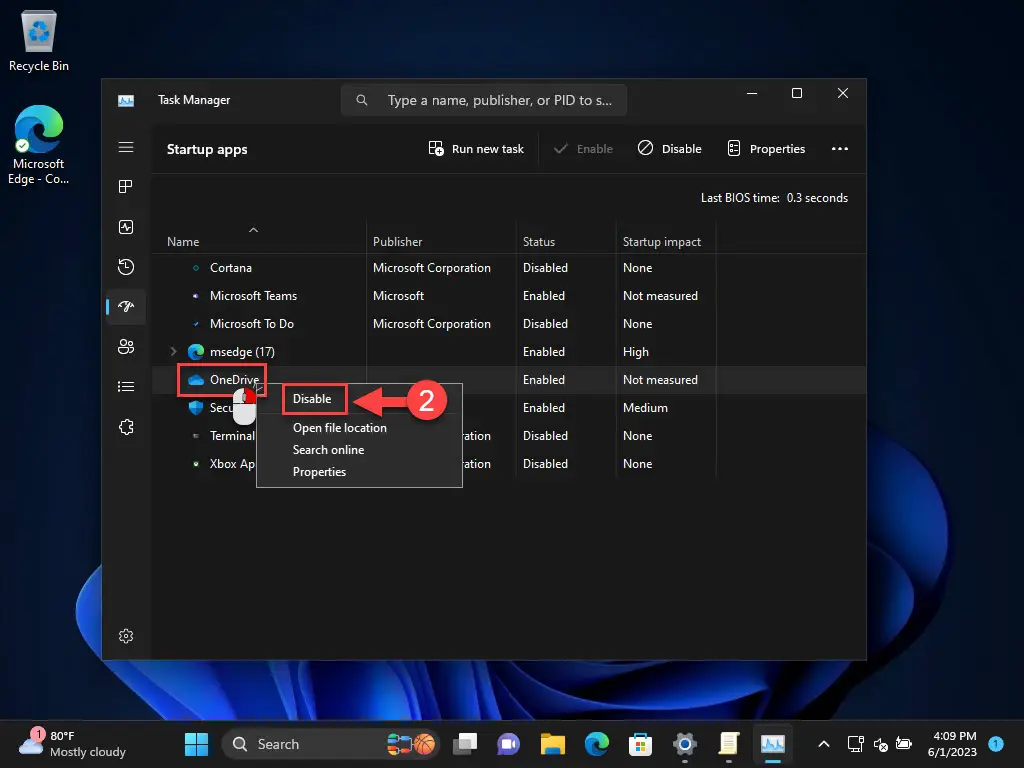Click Last BIOS time 0.3 seconds text
Image resolution: width=1024 pixels, height=768 pixels.
click(774, 198)
